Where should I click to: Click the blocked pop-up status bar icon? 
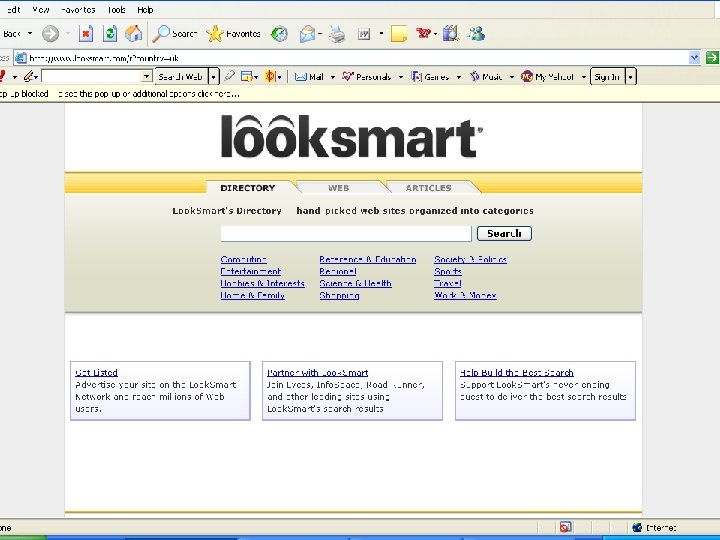pos(565,527)
